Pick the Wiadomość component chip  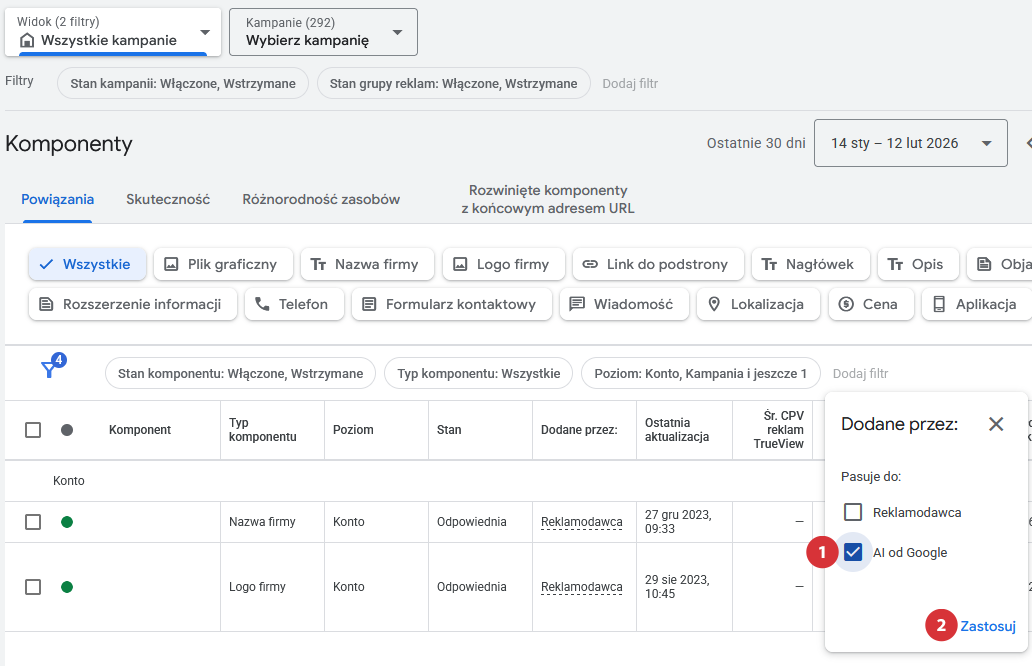click(x=623, y=304)
